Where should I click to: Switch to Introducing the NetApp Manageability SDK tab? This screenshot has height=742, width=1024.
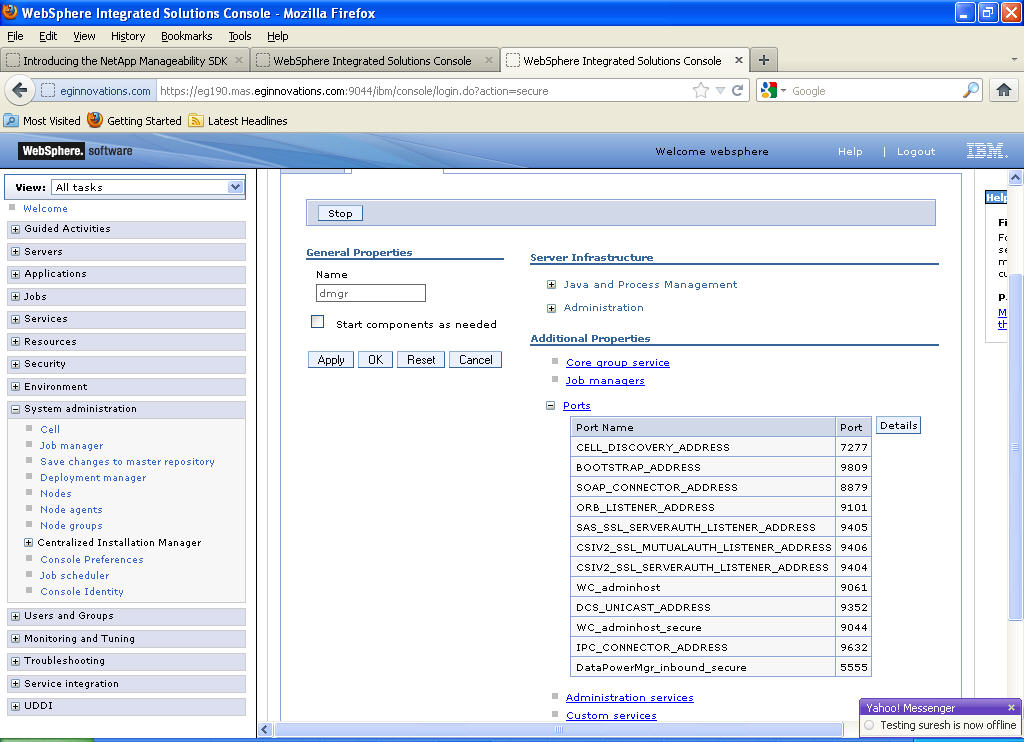click(125, 61)
